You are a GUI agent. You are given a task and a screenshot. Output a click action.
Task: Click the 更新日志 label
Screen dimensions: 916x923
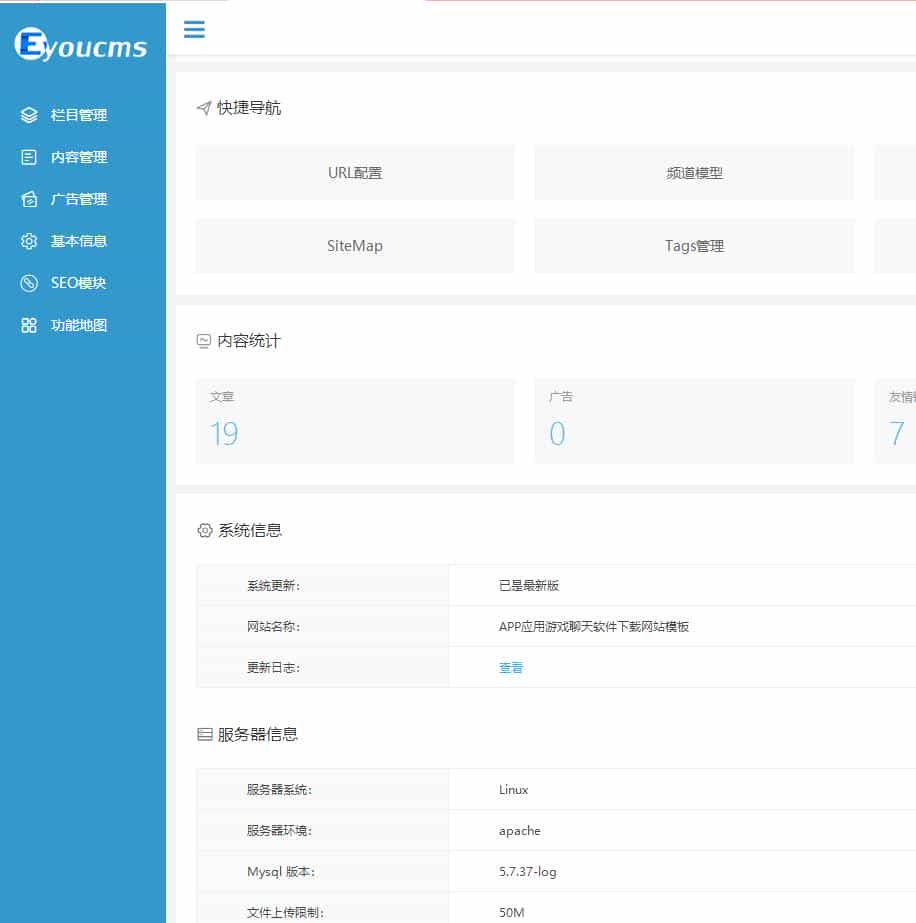(x=273, y=668)
